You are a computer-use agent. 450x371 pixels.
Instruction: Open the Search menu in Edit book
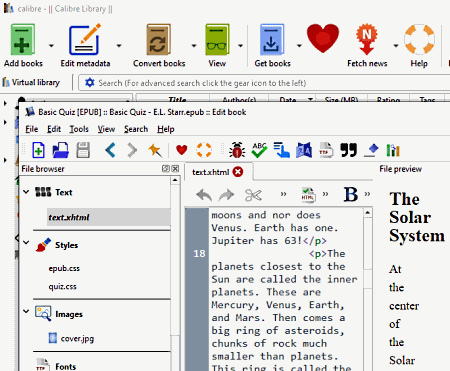point(136,129)
